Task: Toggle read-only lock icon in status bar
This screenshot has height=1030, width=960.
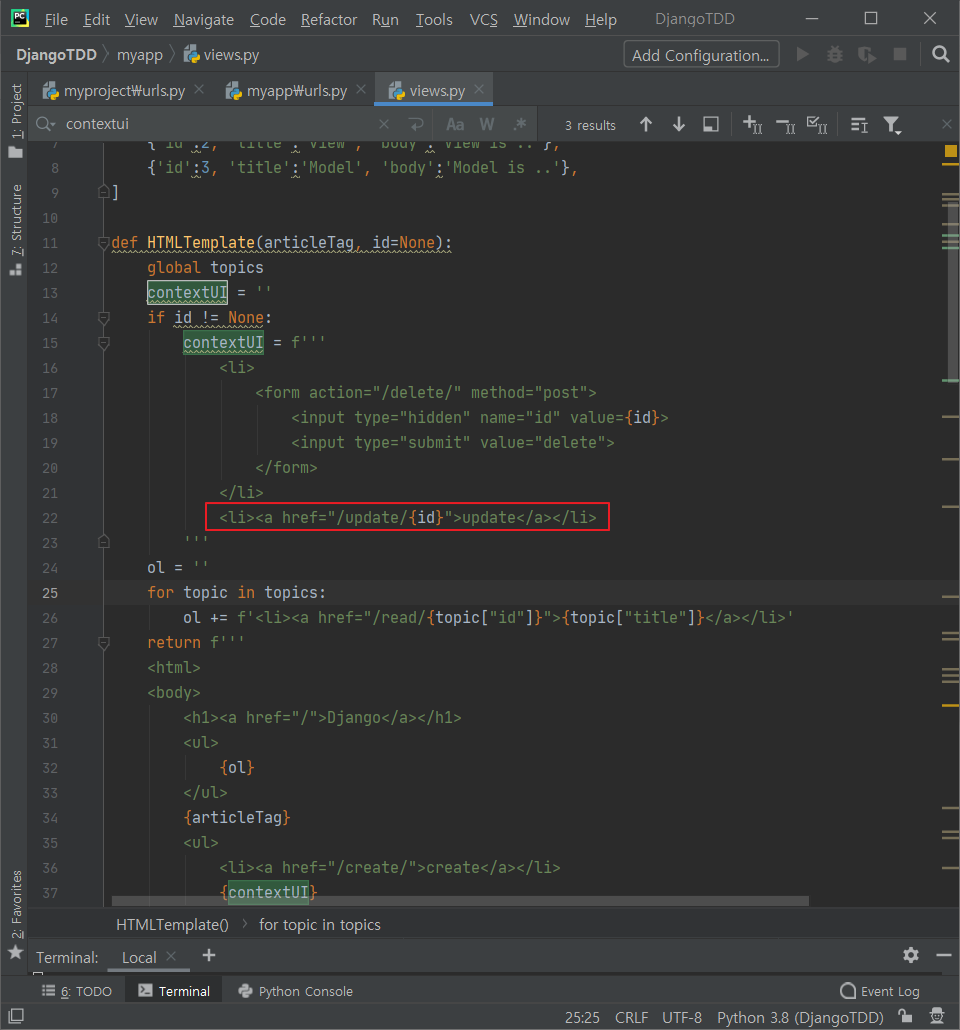Action: click(906, 1016)
